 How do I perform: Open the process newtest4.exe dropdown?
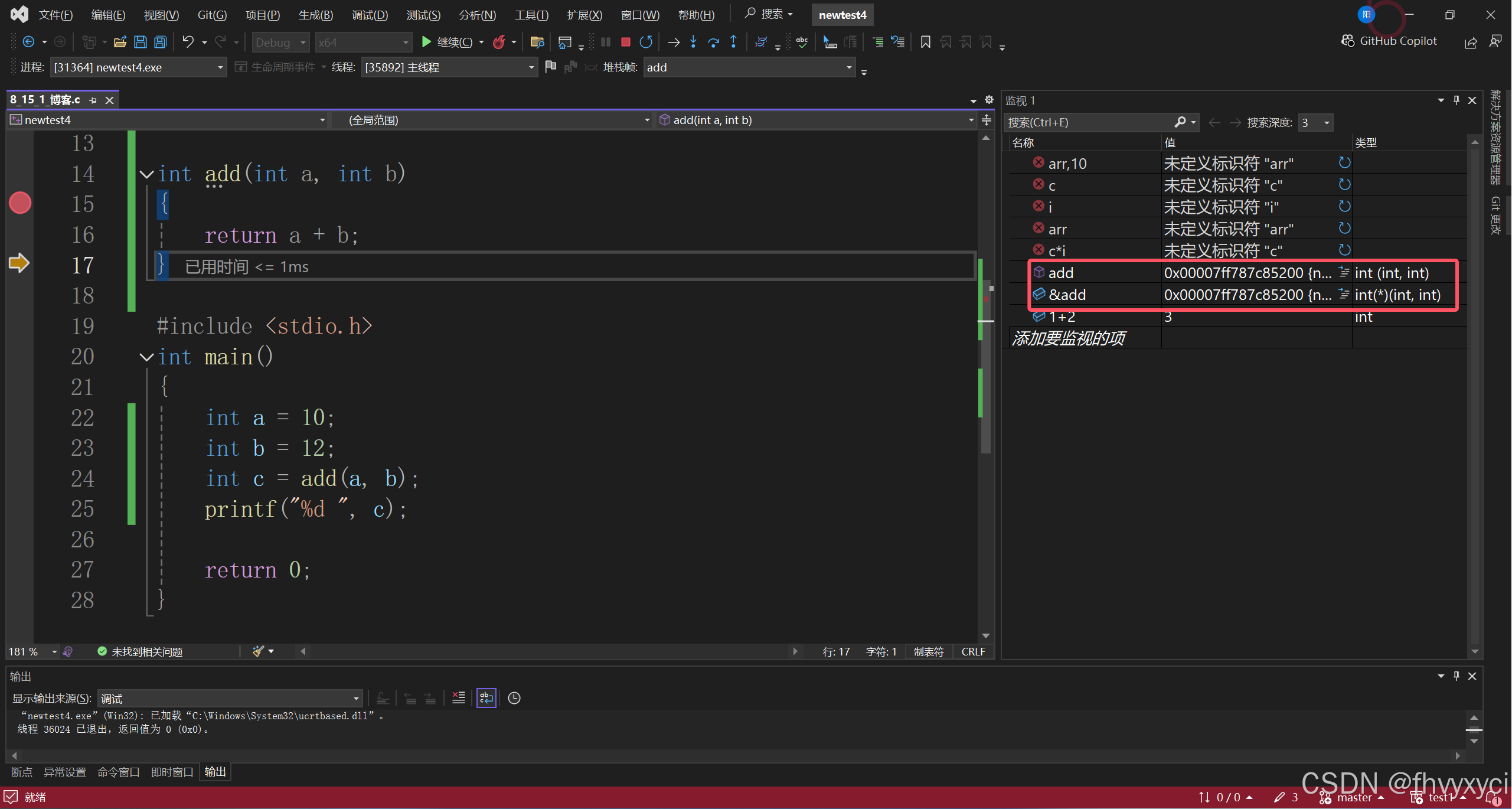(x=138, y=67)
